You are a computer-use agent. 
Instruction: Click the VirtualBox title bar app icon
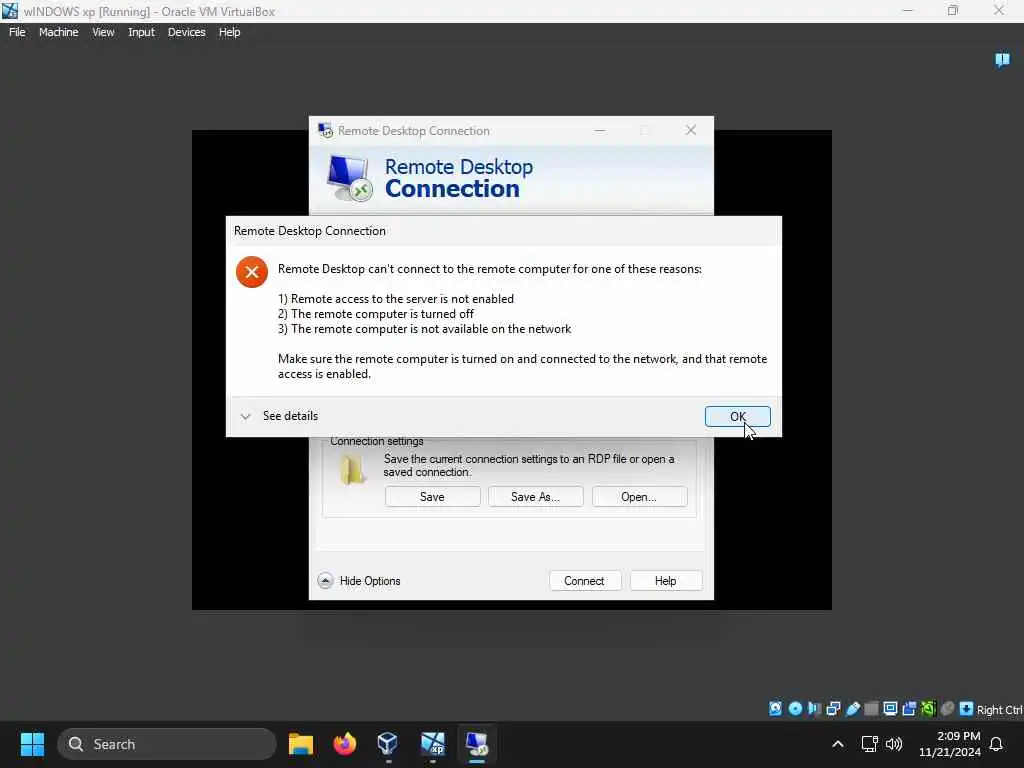coord(10,11)
